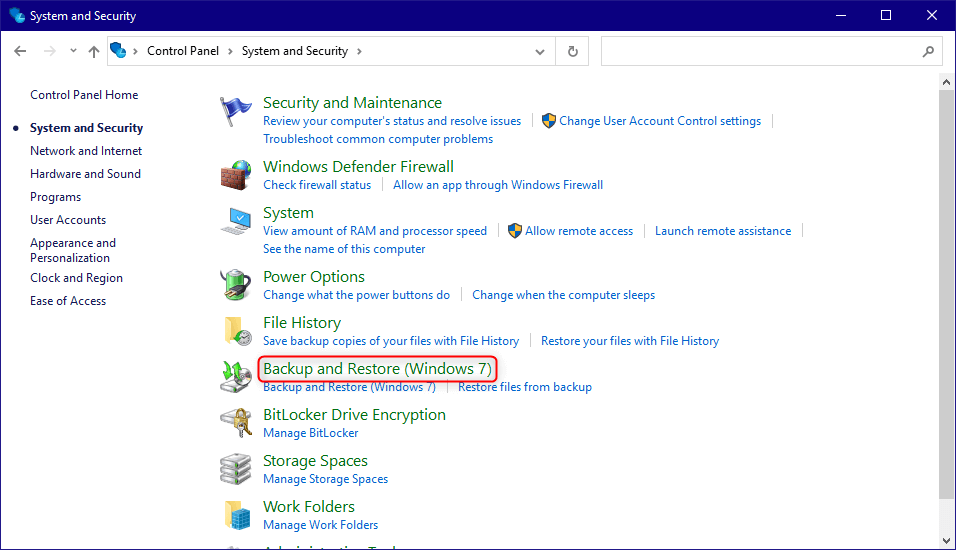Open Change when the computer sleeps

pos(563,295)
